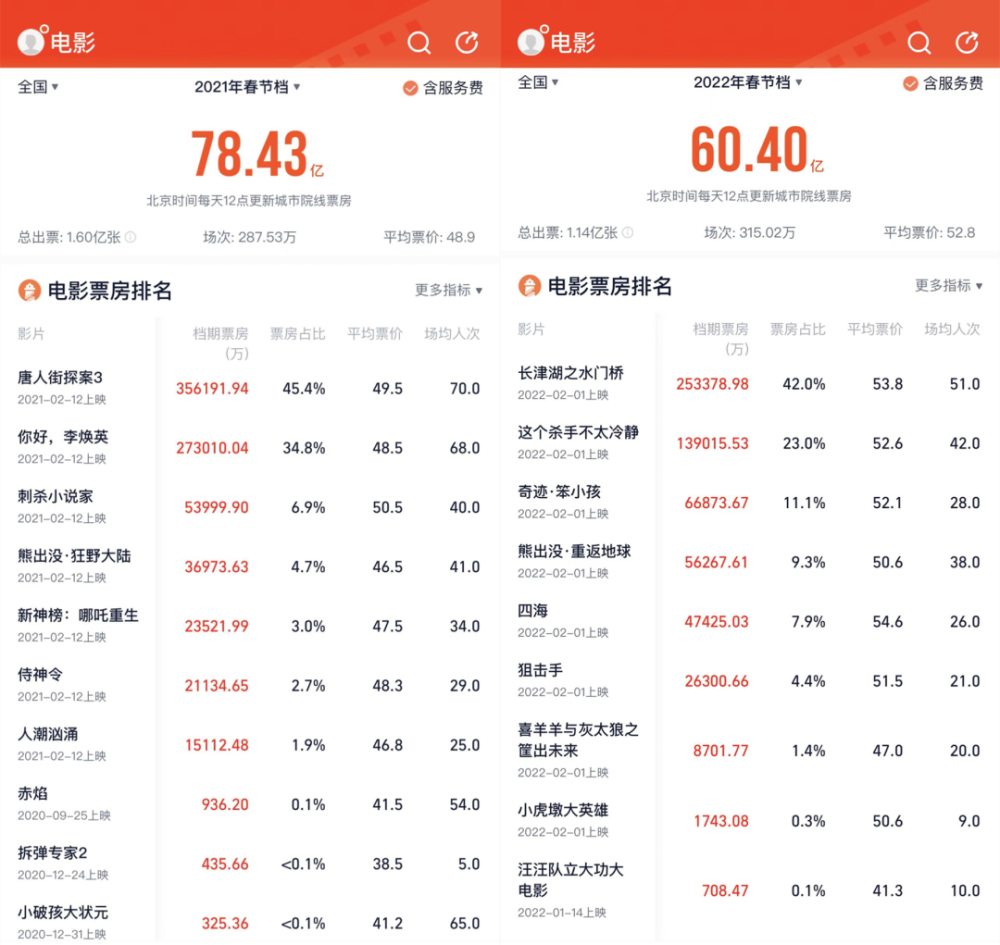Click total box office 60.40亿
This screenshot has height=945, width=1000.
tap(757, 150)
